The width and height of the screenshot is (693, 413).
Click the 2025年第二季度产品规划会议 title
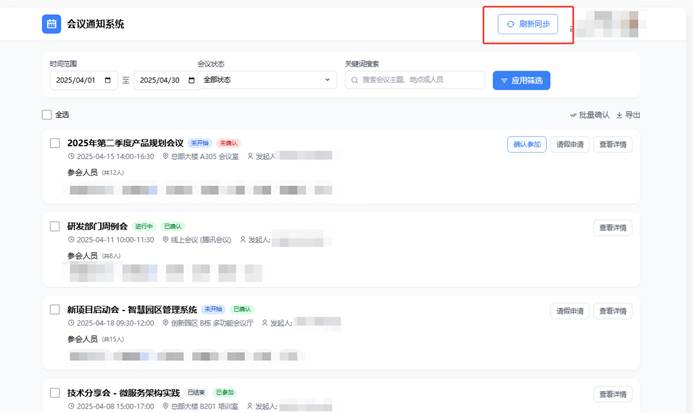pyautogui.click(x=125, y=143)
